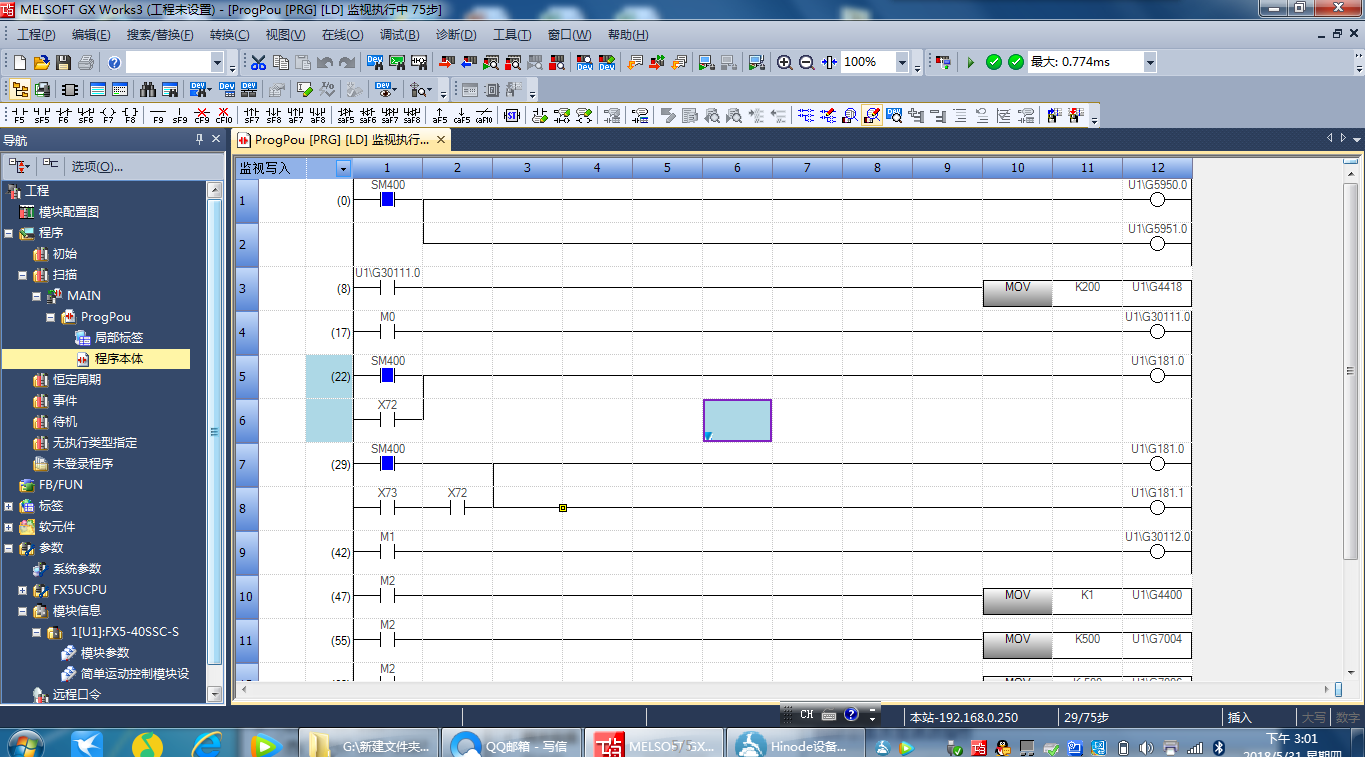This screenshot has height=757, width=1365.
Task: Click the Zoom In magnifier icon
Action: (785, 62)
